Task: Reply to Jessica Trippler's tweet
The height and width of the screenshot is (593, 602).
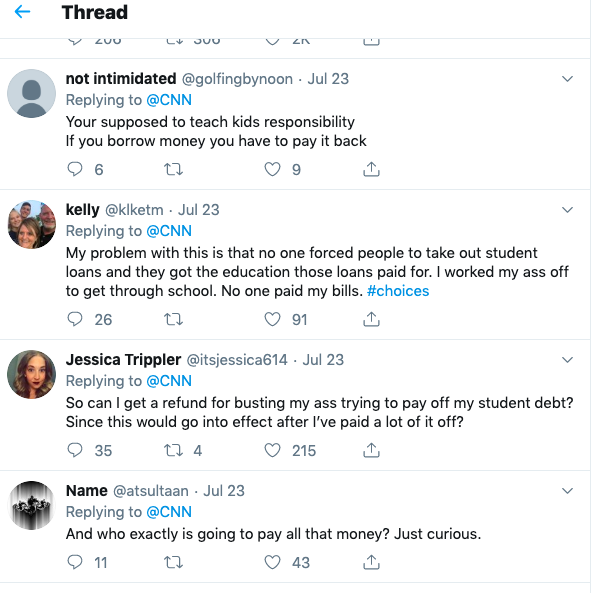Action: click(74, 451)
